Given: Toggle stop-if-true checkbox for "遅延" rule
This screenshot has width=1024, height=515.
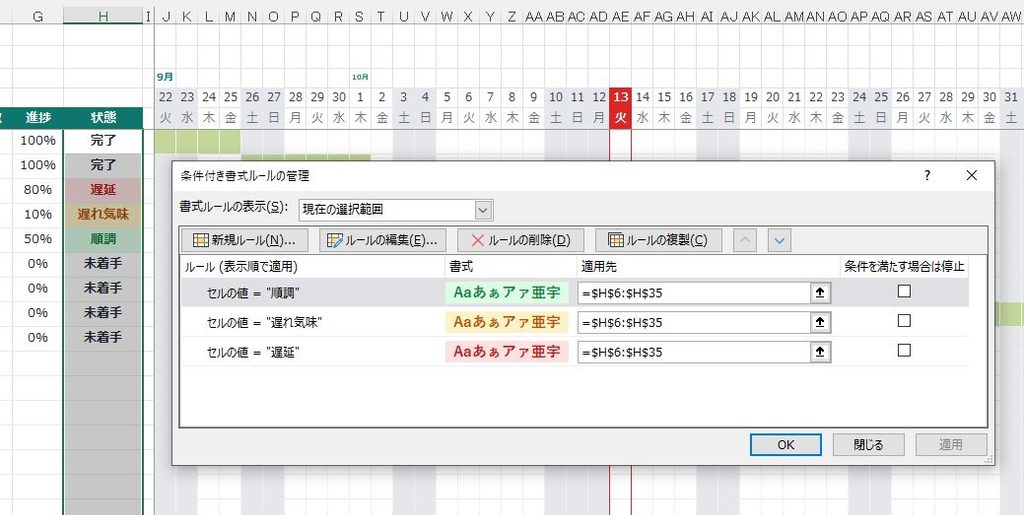Looking at the screenshot, I should 904,351.
